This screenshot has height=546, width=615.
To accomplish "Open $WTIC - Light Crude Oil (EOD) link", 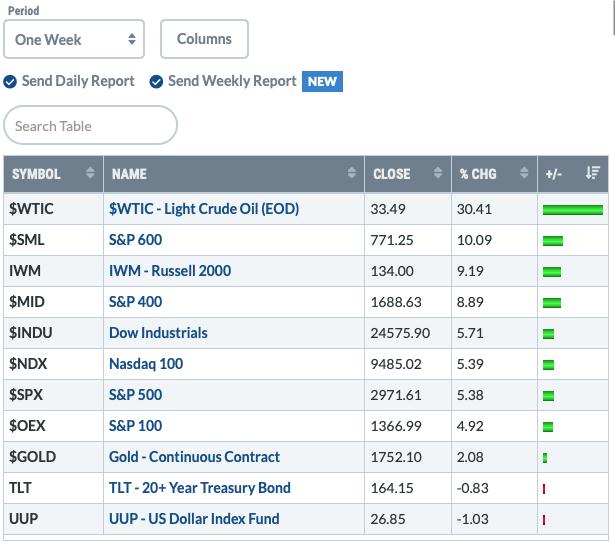I will coord(204,209).
